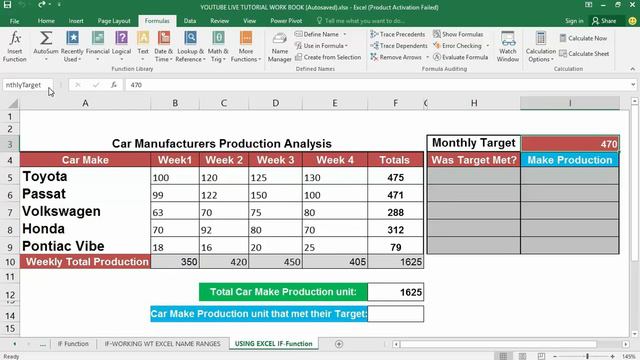Click Create from Selection
The width and height of the screenshot is (640, 360).
328,57
